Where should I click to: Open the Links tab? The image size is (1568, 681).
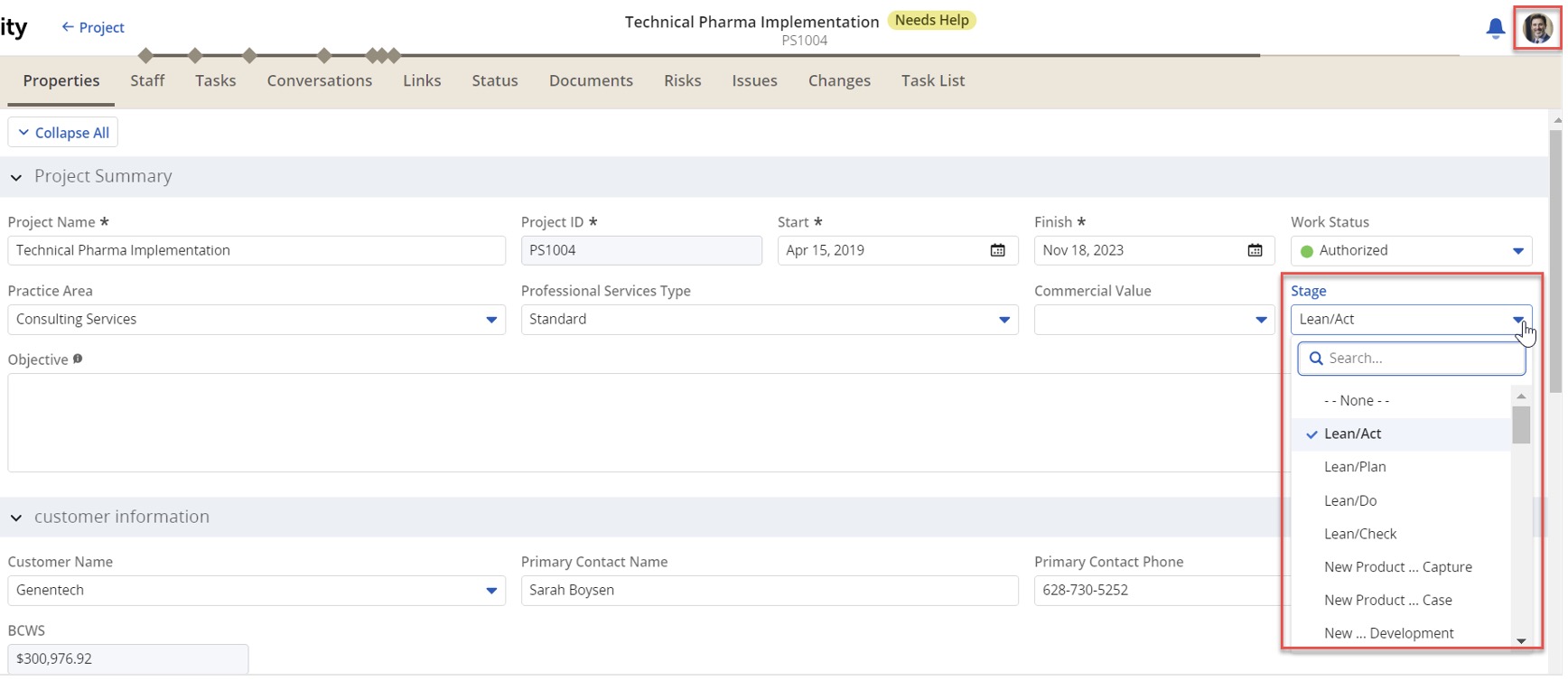point(424,81)
